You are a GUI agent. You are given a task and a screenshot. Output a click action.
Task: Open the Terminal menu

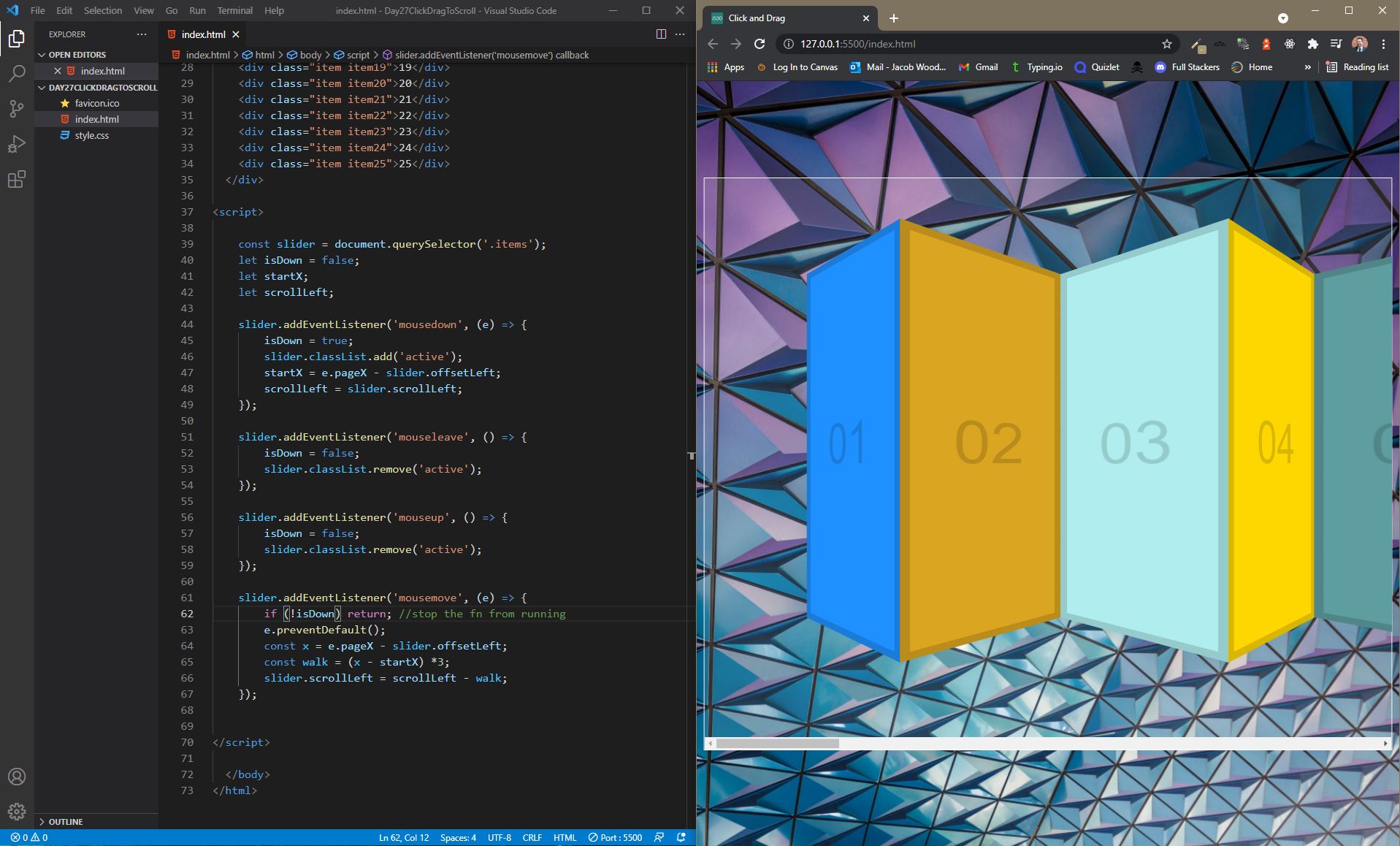[235, 10]
